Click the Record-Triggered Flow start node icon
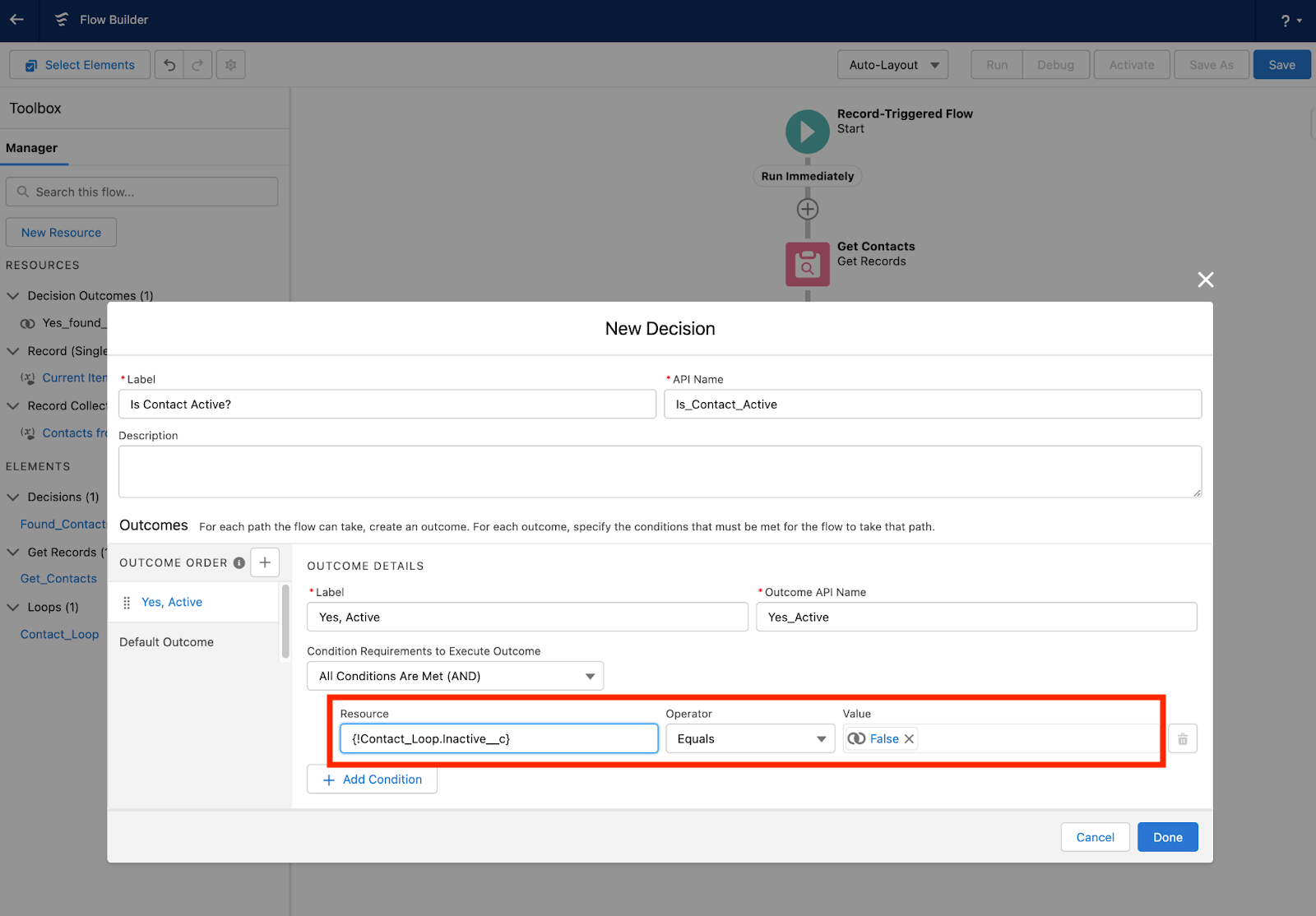This screenshot has height=916, width=1316. point(807,131)
